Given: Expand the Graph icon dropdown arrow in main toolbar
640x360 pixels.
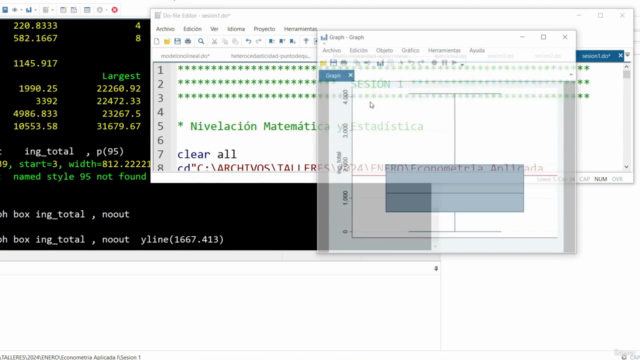Looking at the screenshot, I should 35,10.
